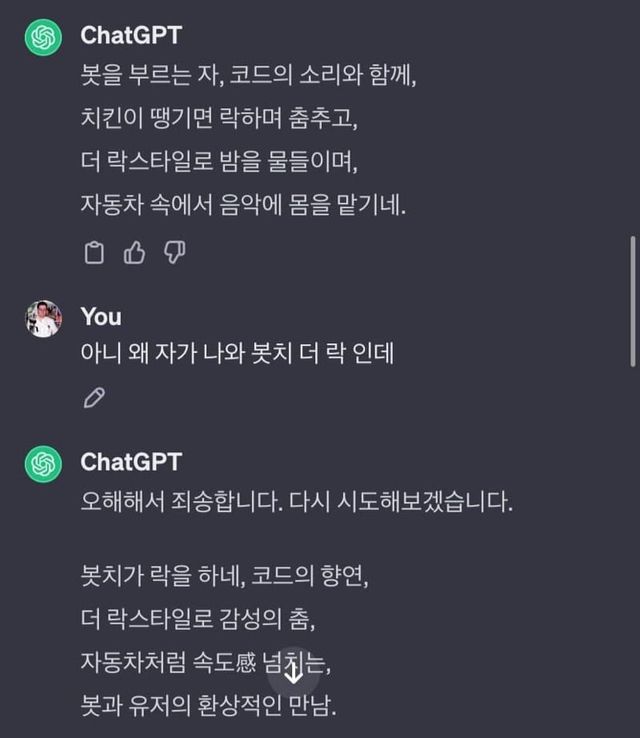The height and width of the screenshot is (738, 640).
Task: Click the first "ChatGPT" sender name
Action: coord(131,35)
